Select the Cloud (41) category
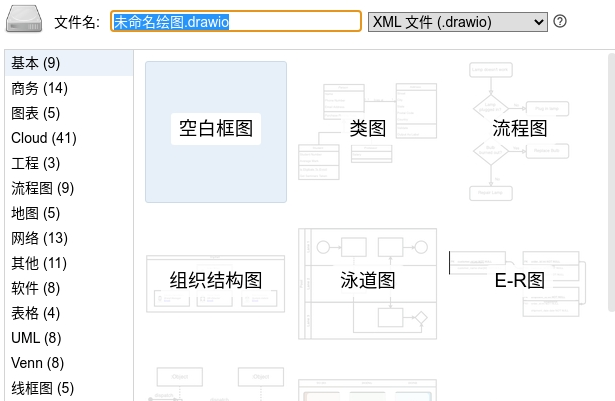The height and width of the screenshot is (401, 615). click(x=69, y=138)
